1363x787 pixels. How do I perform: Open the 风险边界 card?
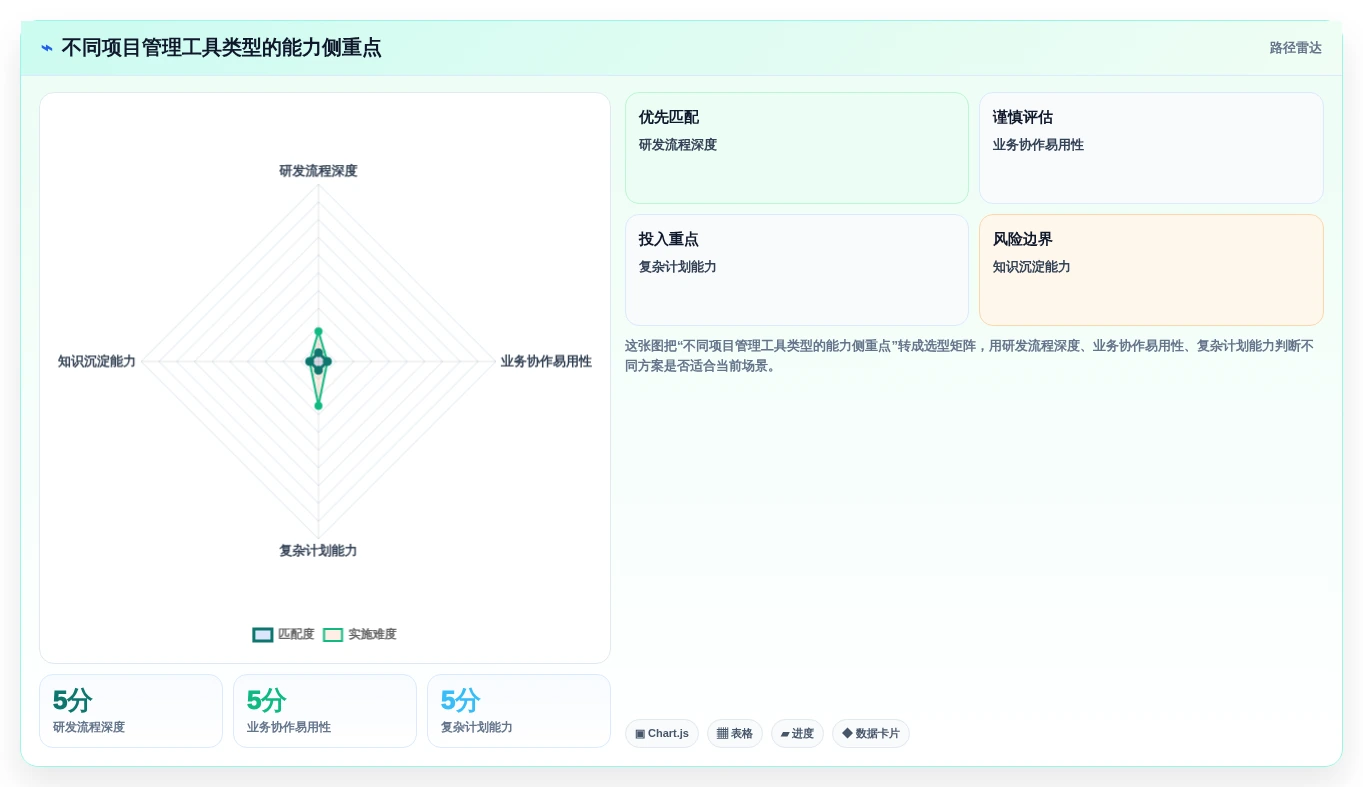pyautogui.click(x=1151, y=270)
